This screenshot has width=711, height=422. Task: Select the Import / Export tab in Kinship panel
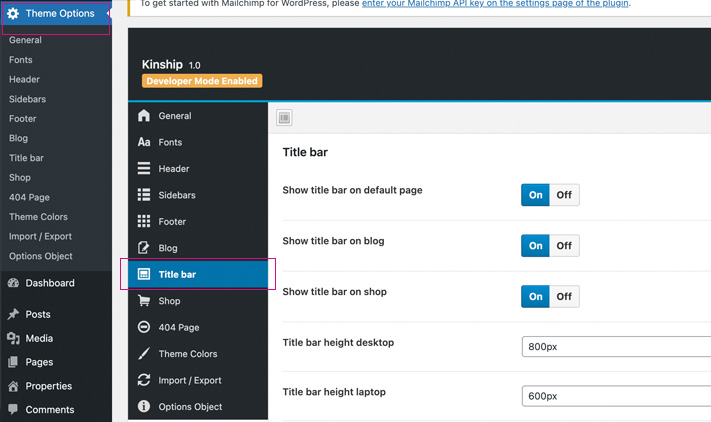click(198, 380)
